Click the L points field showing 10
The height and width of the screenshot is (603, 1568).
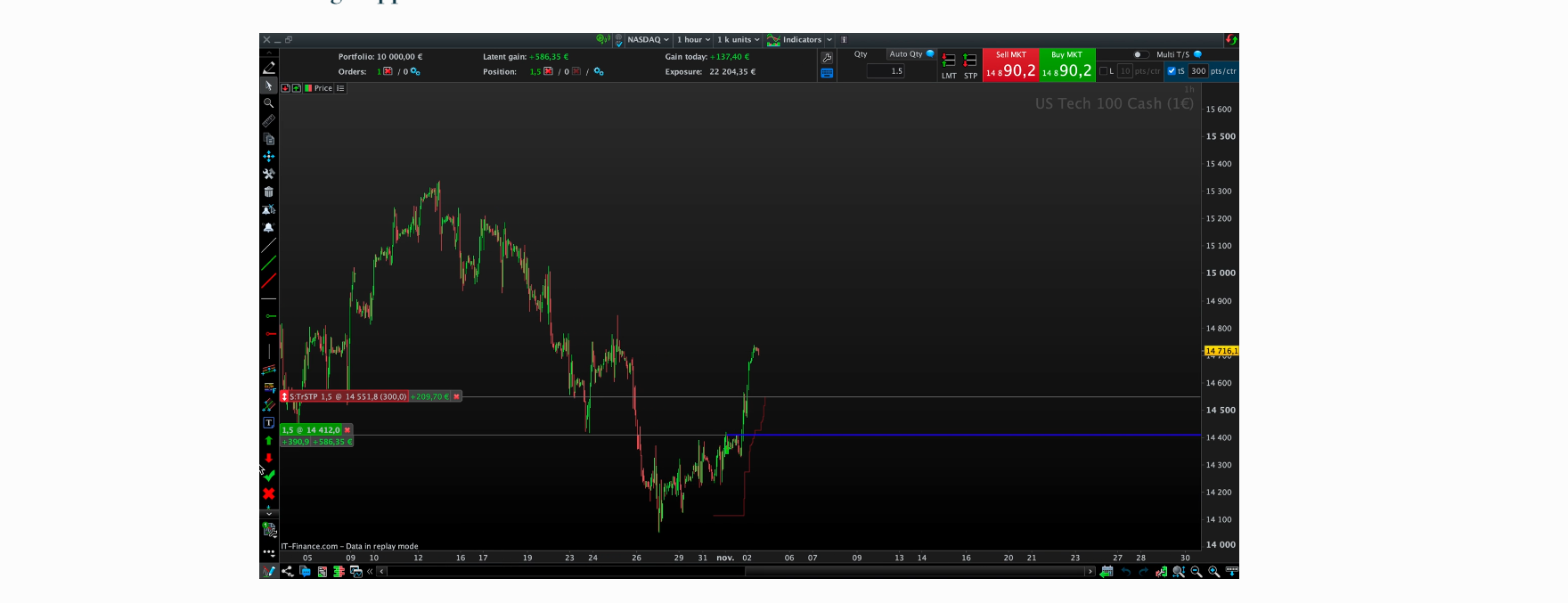tap(1125, 71)
